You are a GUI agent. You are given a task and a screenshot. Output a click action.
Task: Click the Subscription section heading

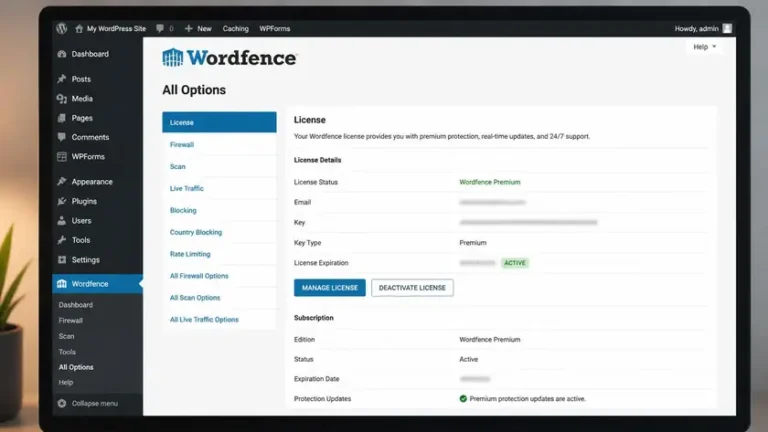pyautogui.click(x=313, y=317)
